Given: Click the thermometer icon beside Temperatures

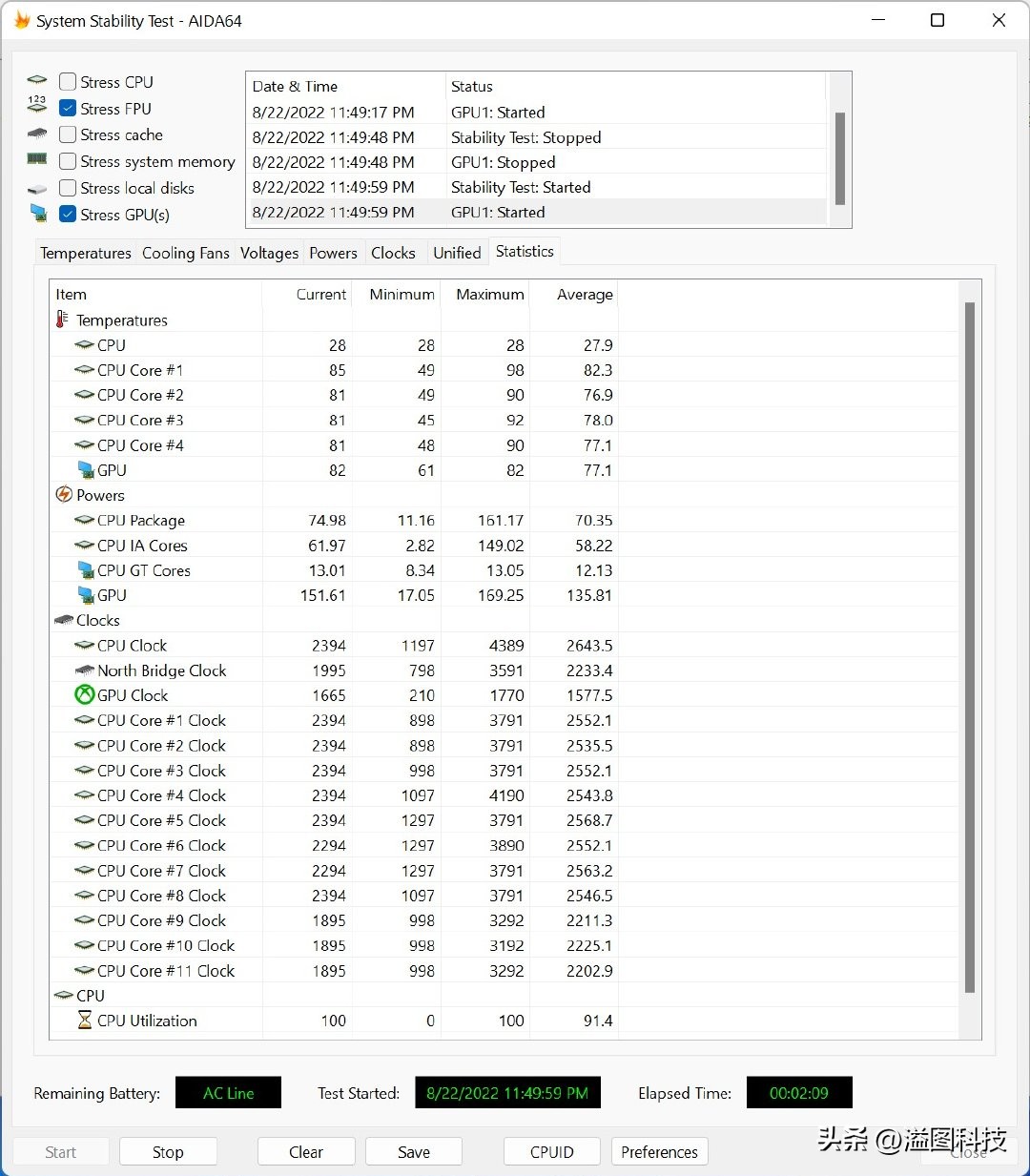Looking at the screenshot, I should click(x=62, y=320).
